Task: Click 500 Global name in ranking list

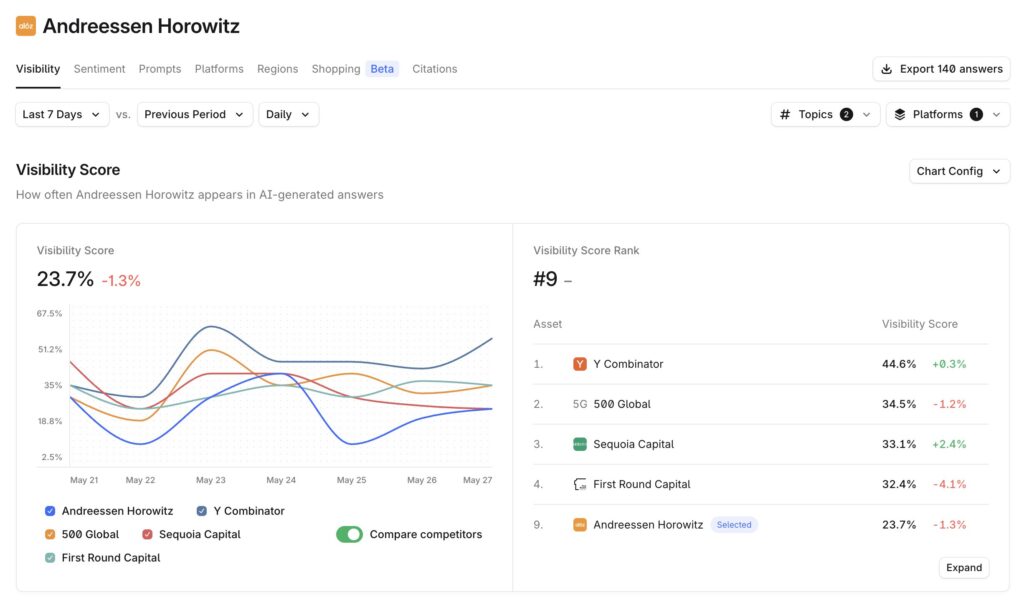Action: point(622,404)
